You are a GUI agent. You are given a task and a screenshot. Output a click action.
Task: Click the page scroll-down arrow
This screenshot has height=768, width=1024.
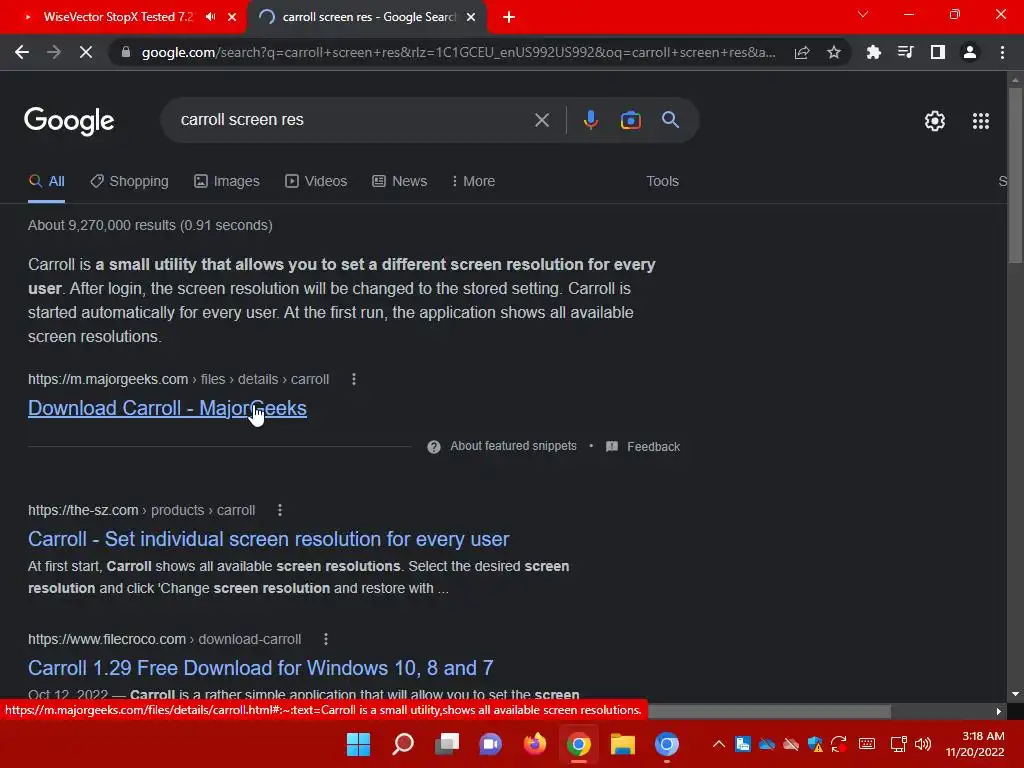pos(1015,694)
